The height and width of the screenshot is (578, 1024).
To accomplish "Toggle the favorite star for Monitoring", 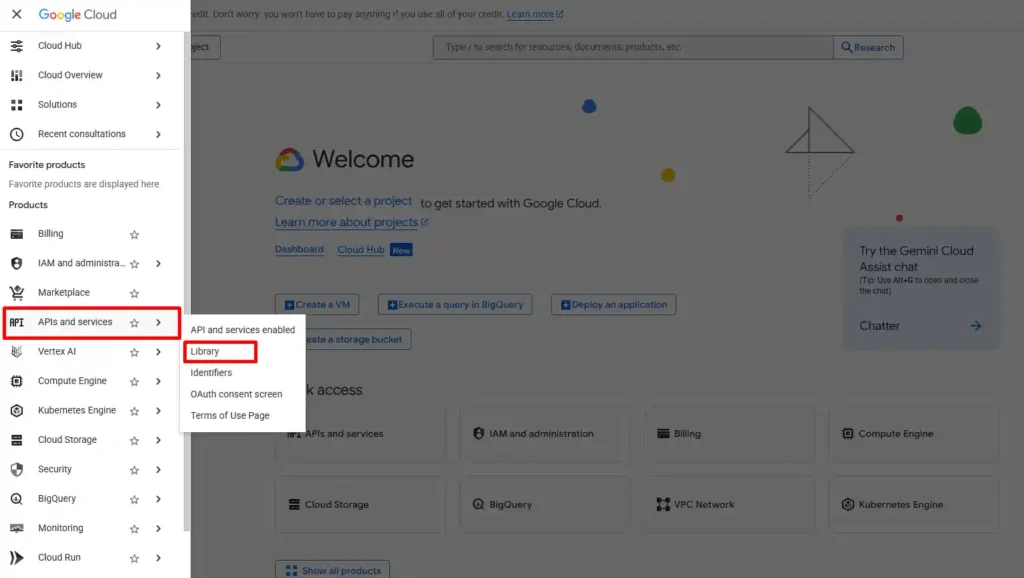I will [x=134, y=529].
